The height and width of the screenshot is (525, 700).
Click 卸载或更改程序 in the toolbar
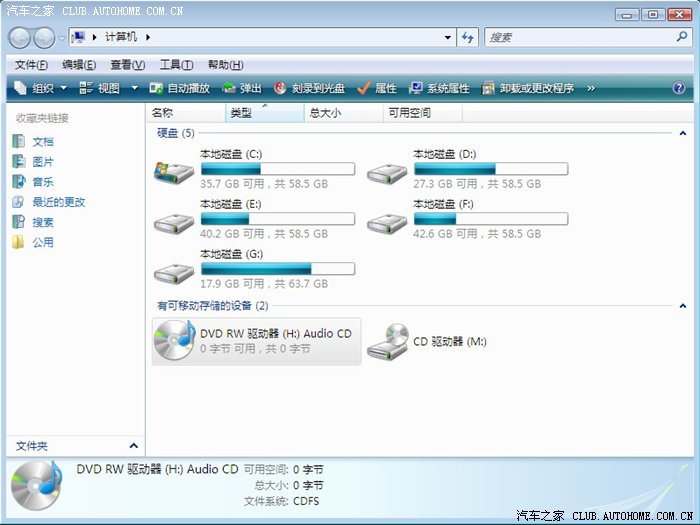(528, 88)
